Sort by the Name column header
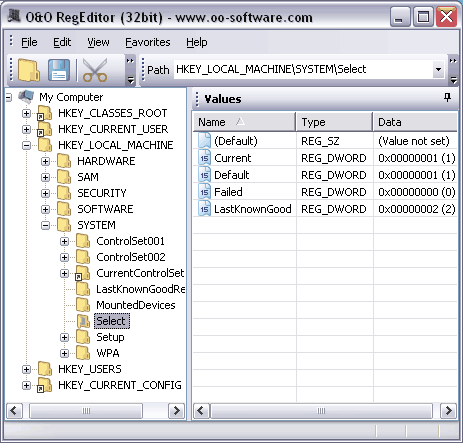This screenshot has height=443, width=463. click(x=244, y=122)
